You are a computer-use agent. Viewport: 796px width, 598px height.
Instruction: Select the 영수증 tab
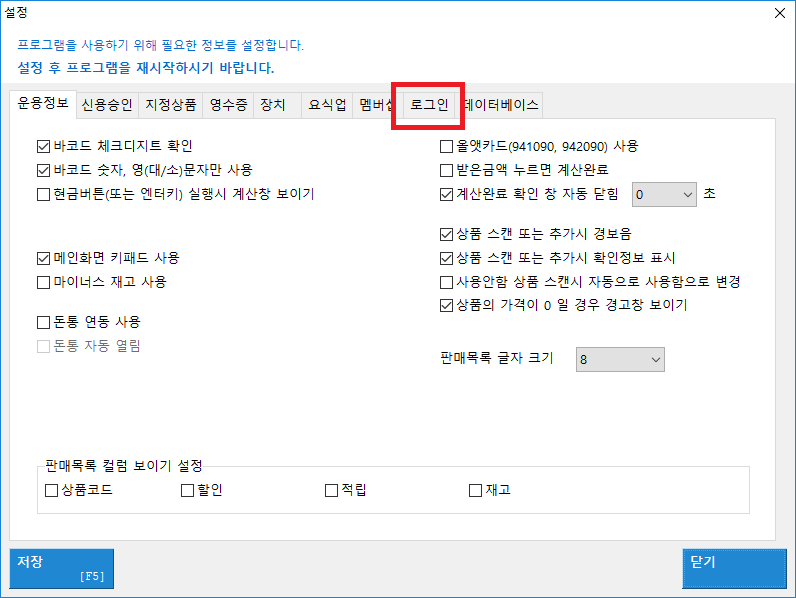228,105
